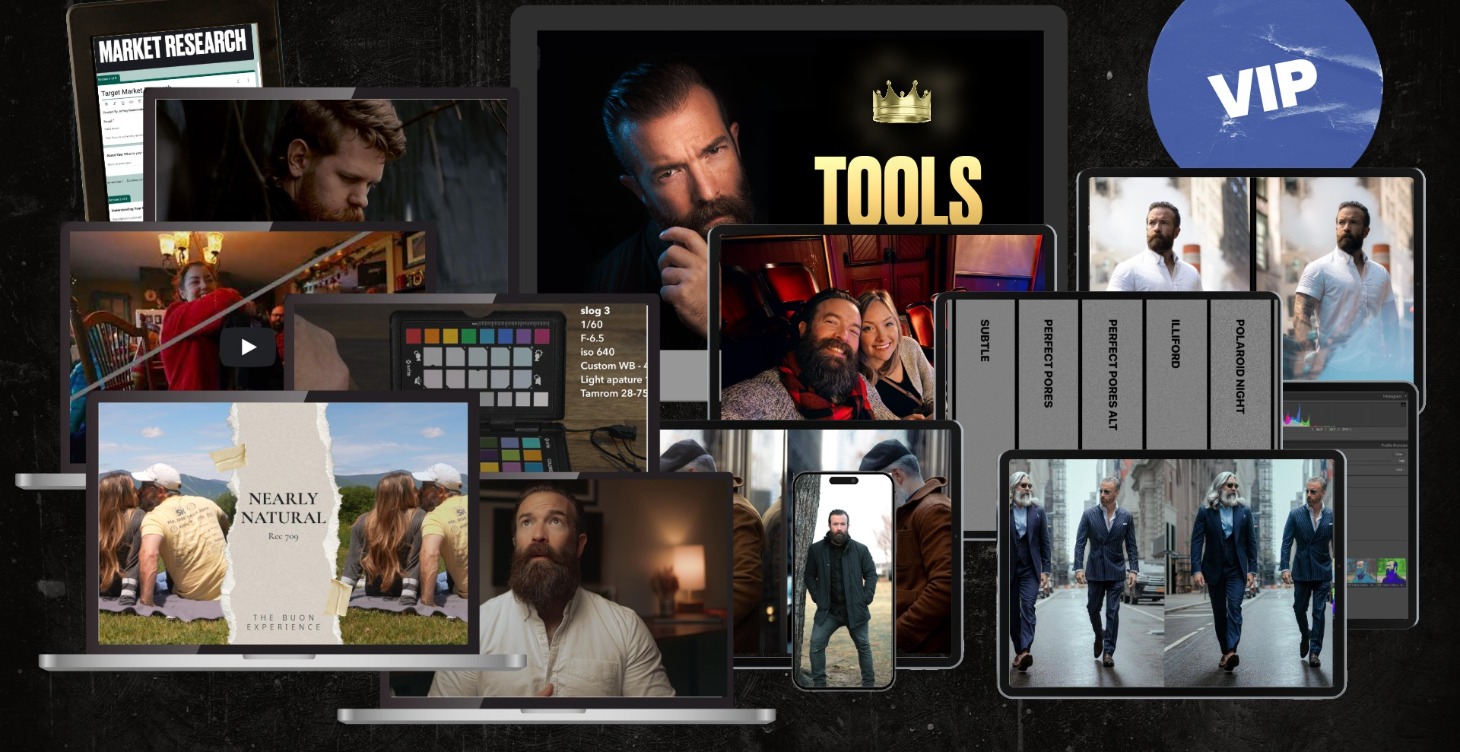Click the Close button in Profile Browser
The width and height of the screenshot is (1460, 752).
pos(1399,453)
